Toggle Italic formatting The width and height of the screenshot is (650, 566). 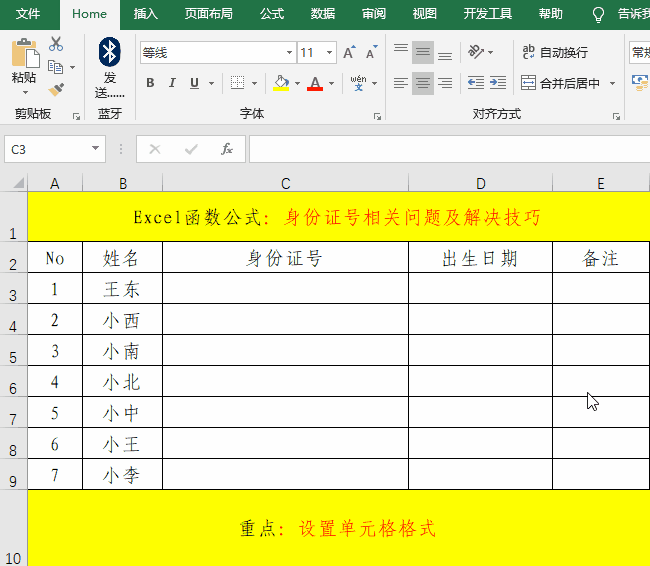point(172,83)
